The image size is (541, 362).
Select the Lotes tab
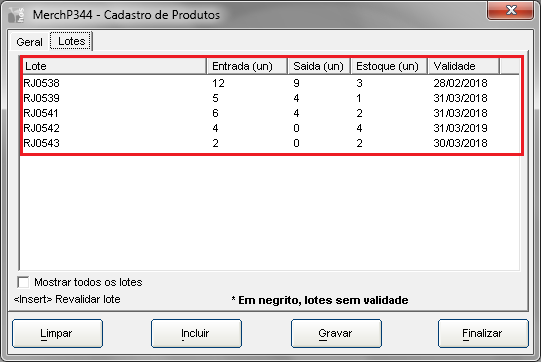(x=71, y=41)
